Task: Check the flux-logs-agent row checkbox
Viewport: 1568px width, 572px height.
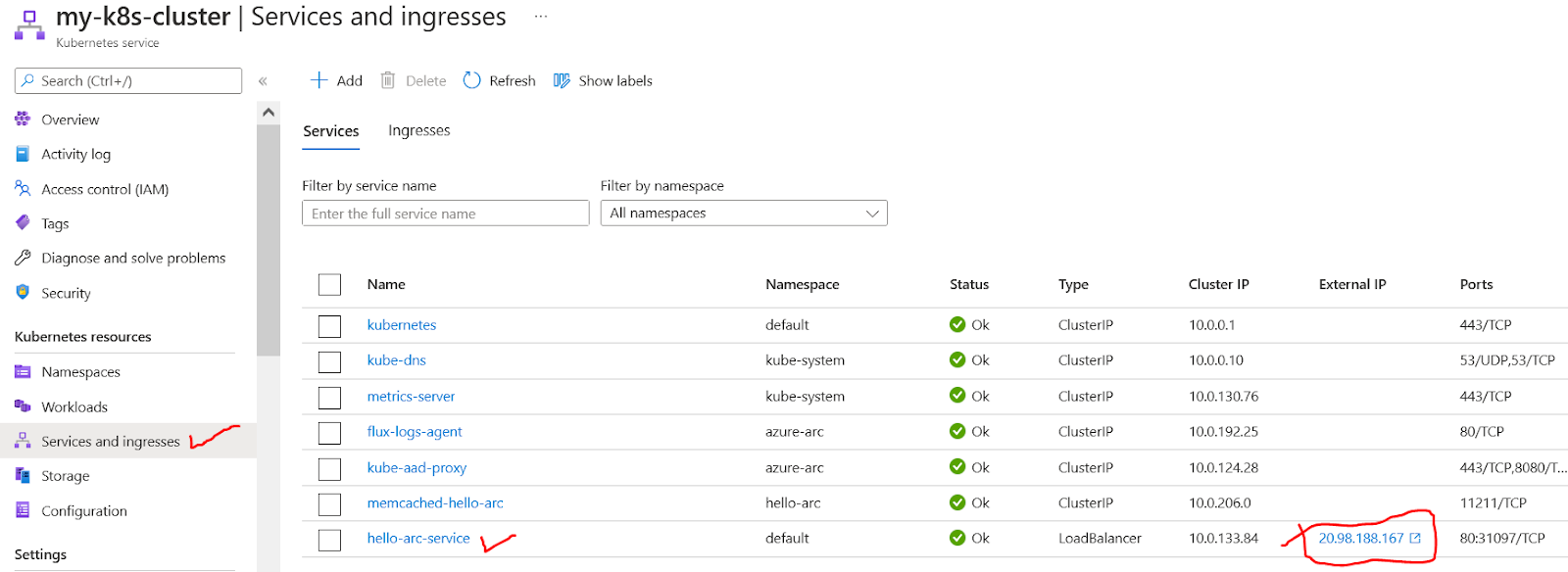Action: coord(329,433)
